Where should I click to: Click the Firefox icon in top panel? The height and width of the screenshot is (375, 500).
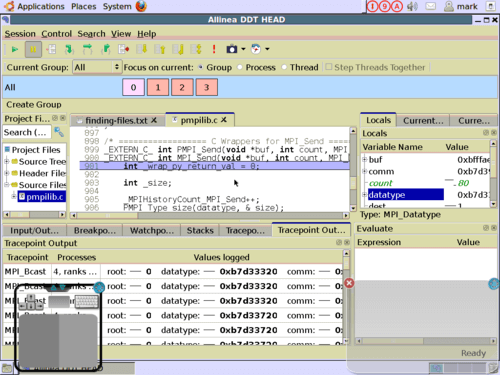pyautogui.click(x=141, y=6)
